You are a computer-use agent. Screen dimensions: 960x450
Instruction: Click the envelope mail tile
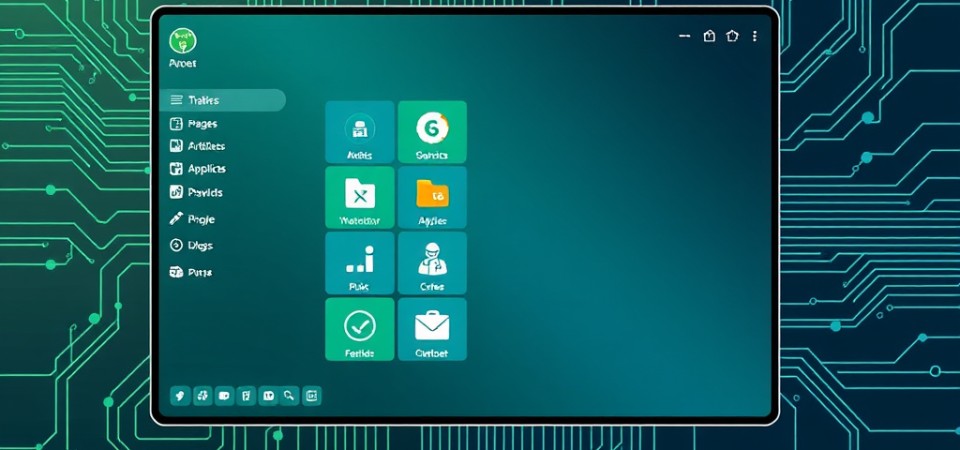(432, 328)
